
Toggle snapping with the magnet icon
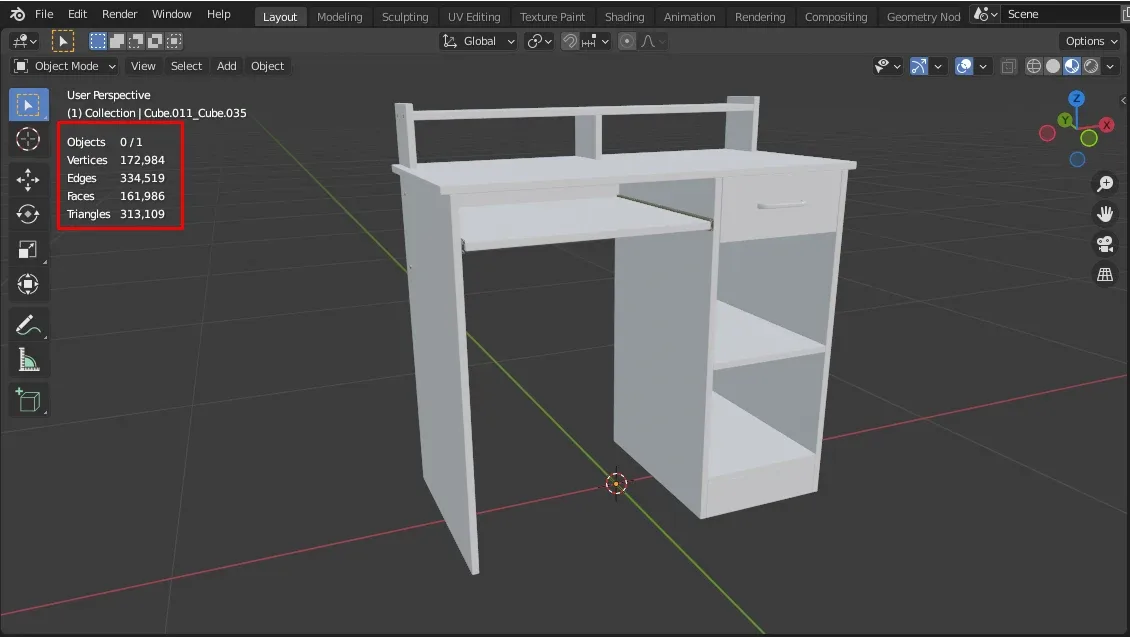point(569,41)
